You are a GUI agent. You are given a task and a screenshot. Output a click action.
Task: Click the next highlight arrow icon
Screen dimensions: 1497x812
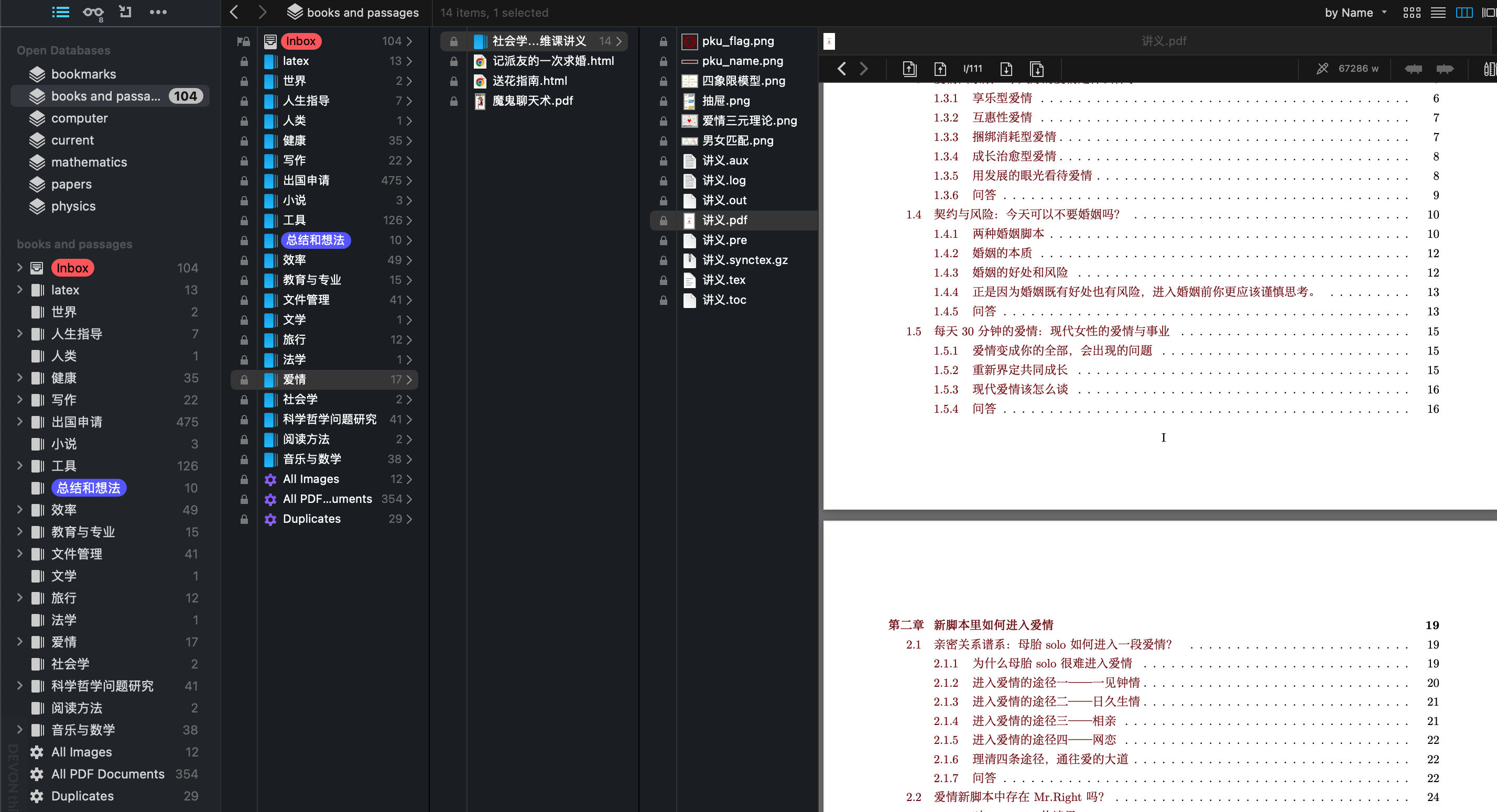[1445, 69]
